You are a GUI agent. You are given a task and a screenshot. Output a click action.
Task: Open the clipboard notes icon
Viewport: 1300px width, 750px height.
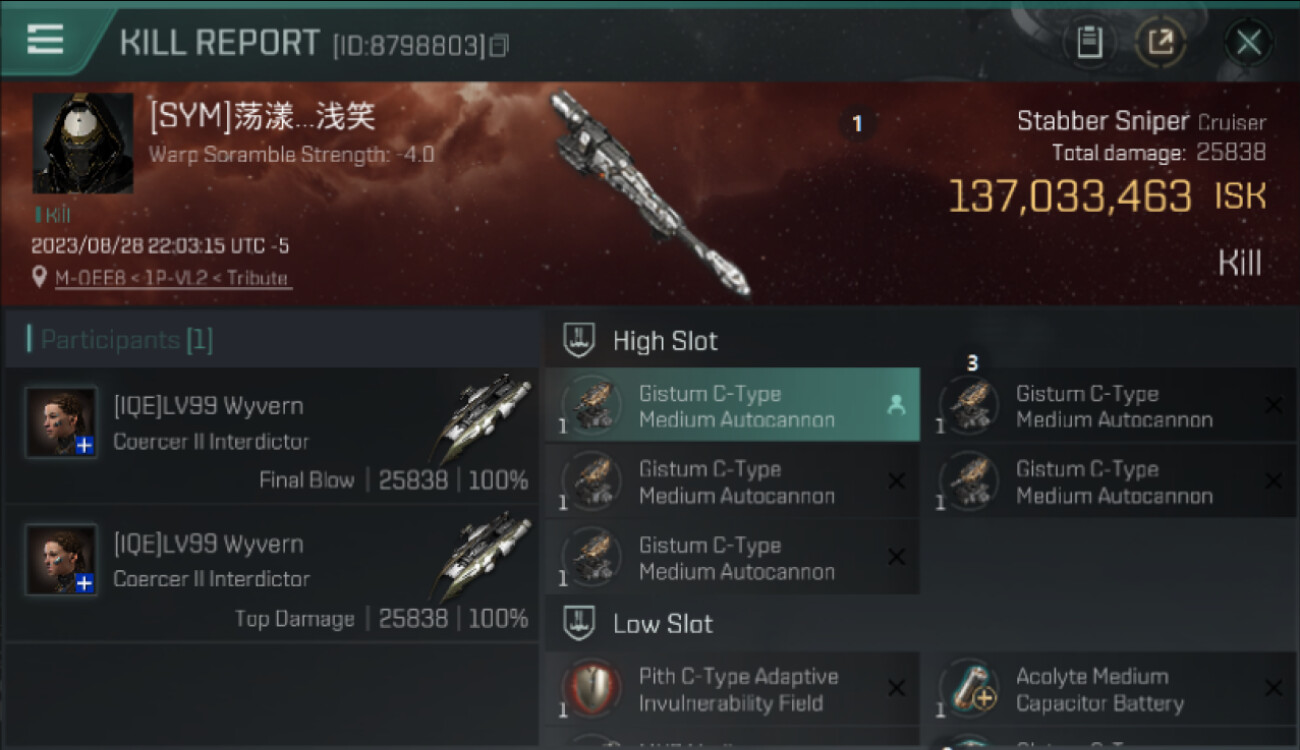pos(1090,42)
